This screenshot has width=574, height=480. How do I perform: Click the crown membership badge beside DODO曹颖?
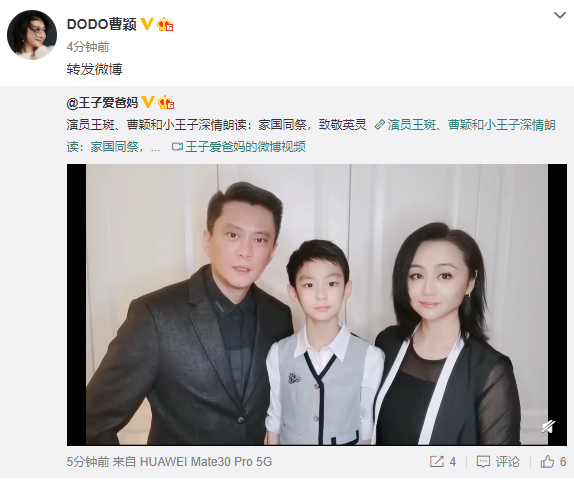pos(165,25)
